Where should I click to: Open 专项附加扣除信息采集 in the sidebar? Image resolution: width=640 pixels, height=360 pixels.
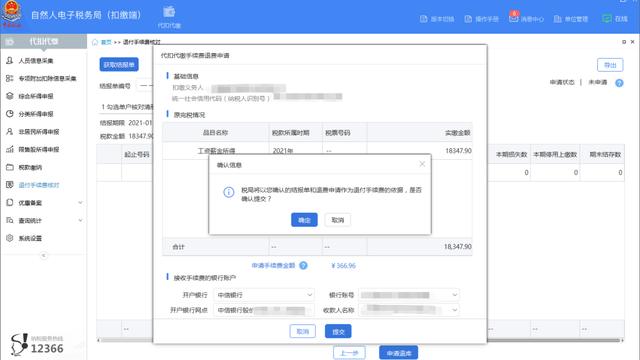(47, 78)
